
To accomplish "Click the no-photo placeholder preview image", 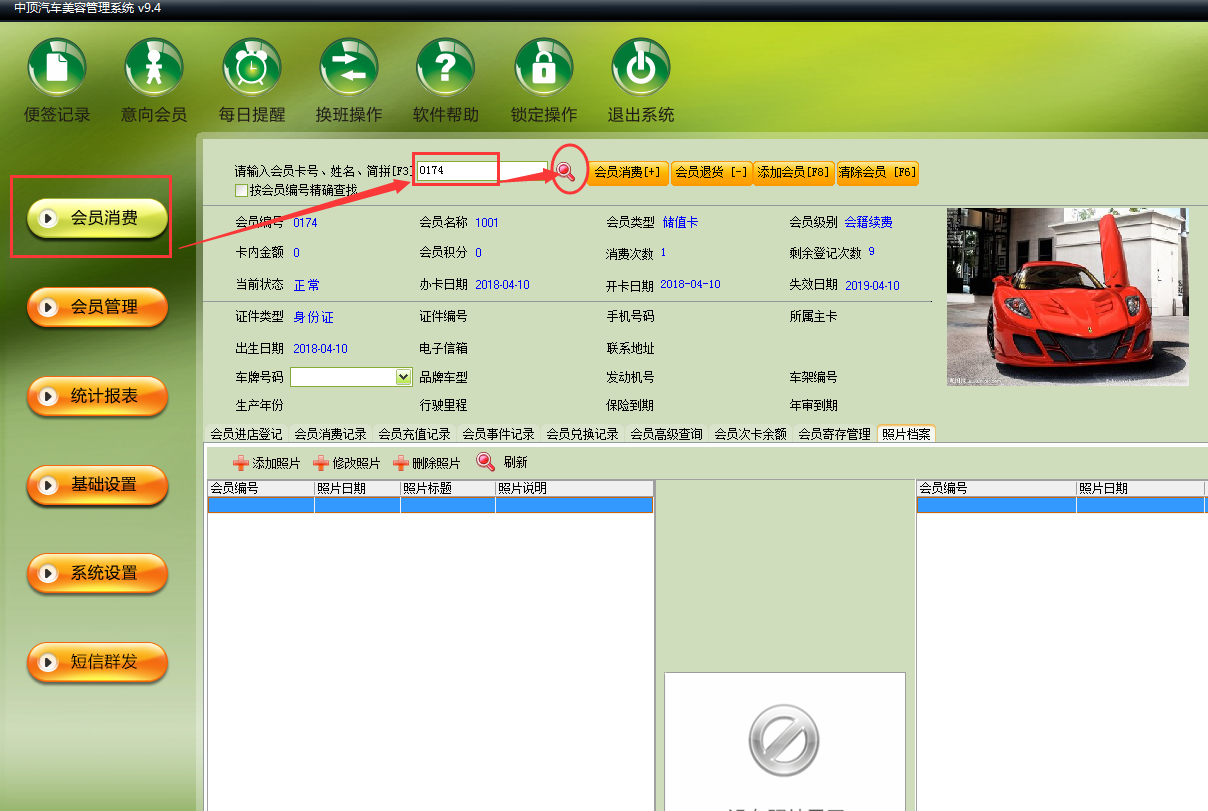I will (x=785, y=741).
